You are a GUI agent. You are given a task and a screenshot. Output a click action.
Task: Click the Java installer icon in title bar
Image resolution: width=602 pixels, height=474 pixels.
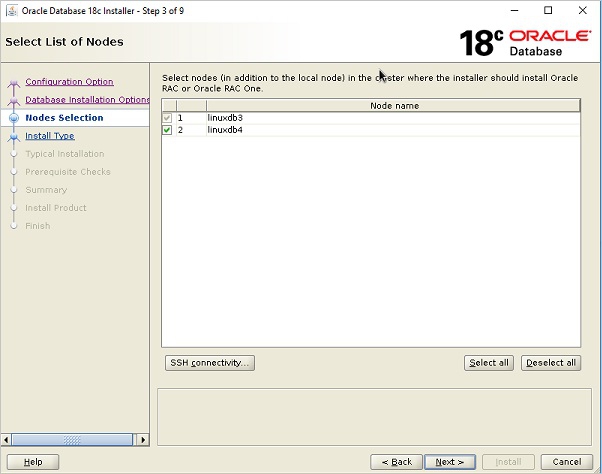12,10
